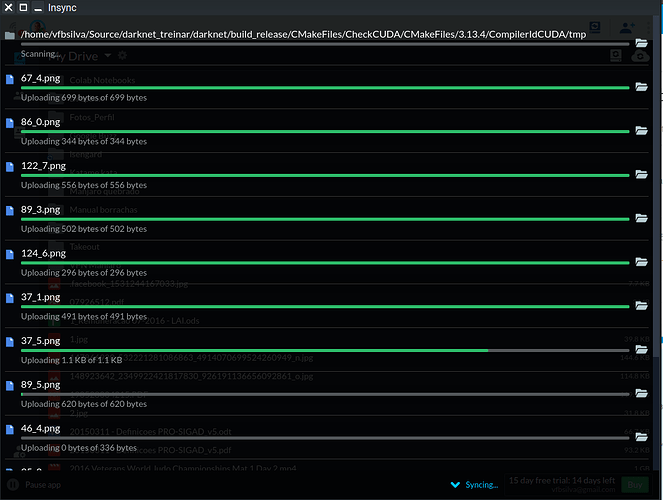The image size is (663, 500).
Task: Select the 122_7.png file name
Action: (44, 166)
